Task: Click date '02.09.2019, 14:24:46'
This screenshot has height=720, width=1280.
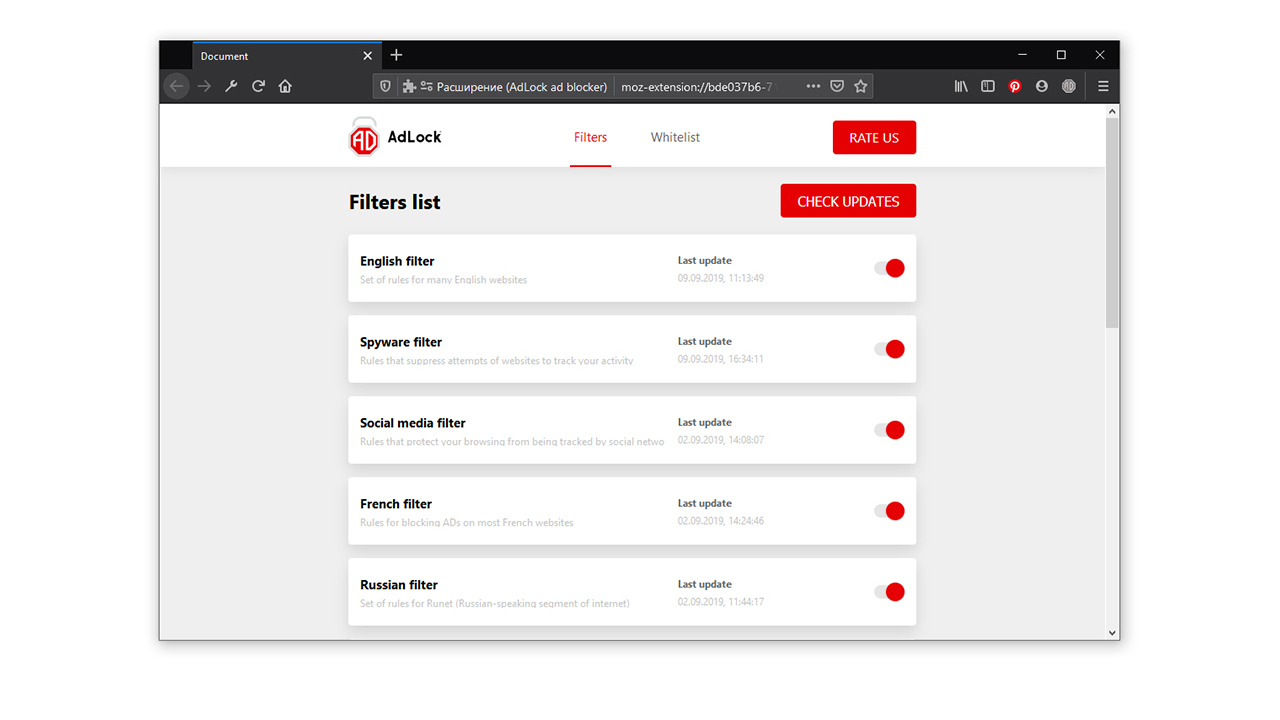Action: point(721,521)
